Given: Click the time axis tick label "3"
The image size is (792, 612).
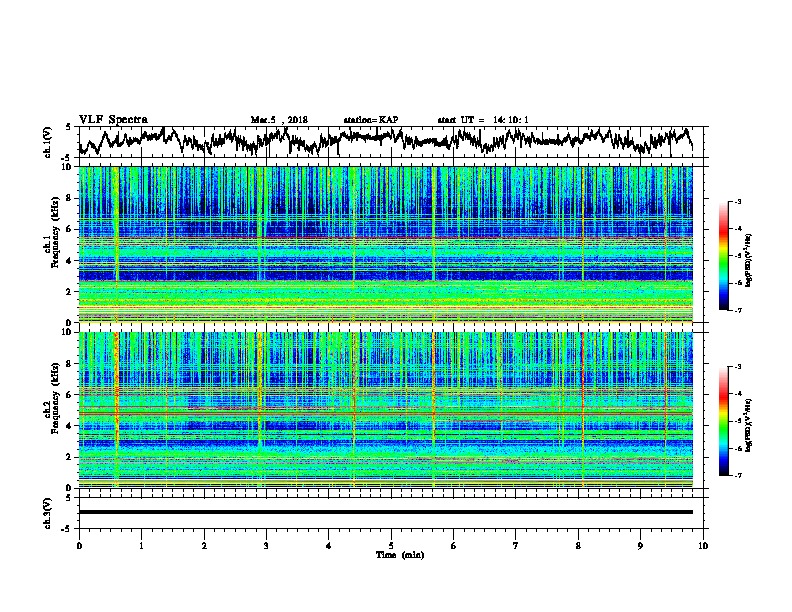Looking at the screenshot, I should [x=266, y=546].
